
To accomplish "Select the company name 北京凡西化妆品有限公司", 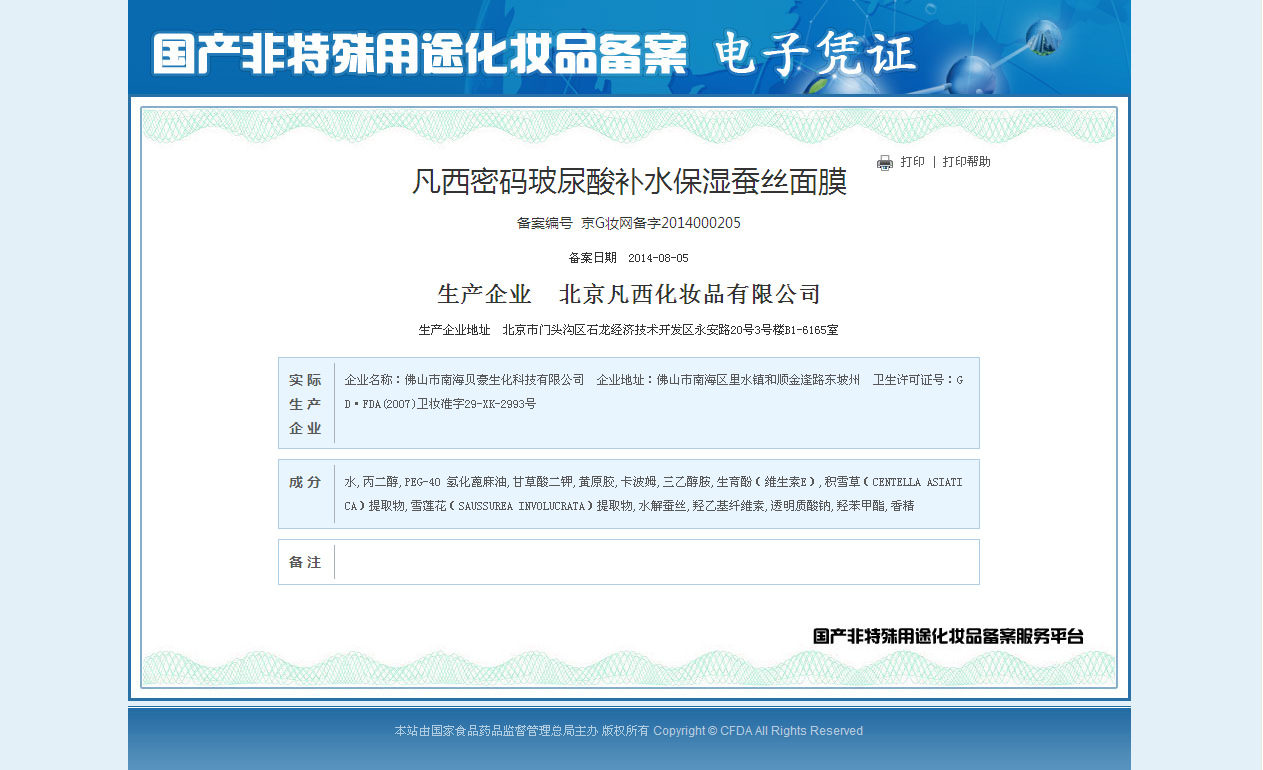I will pyautogui.click(x=690, y=294).
